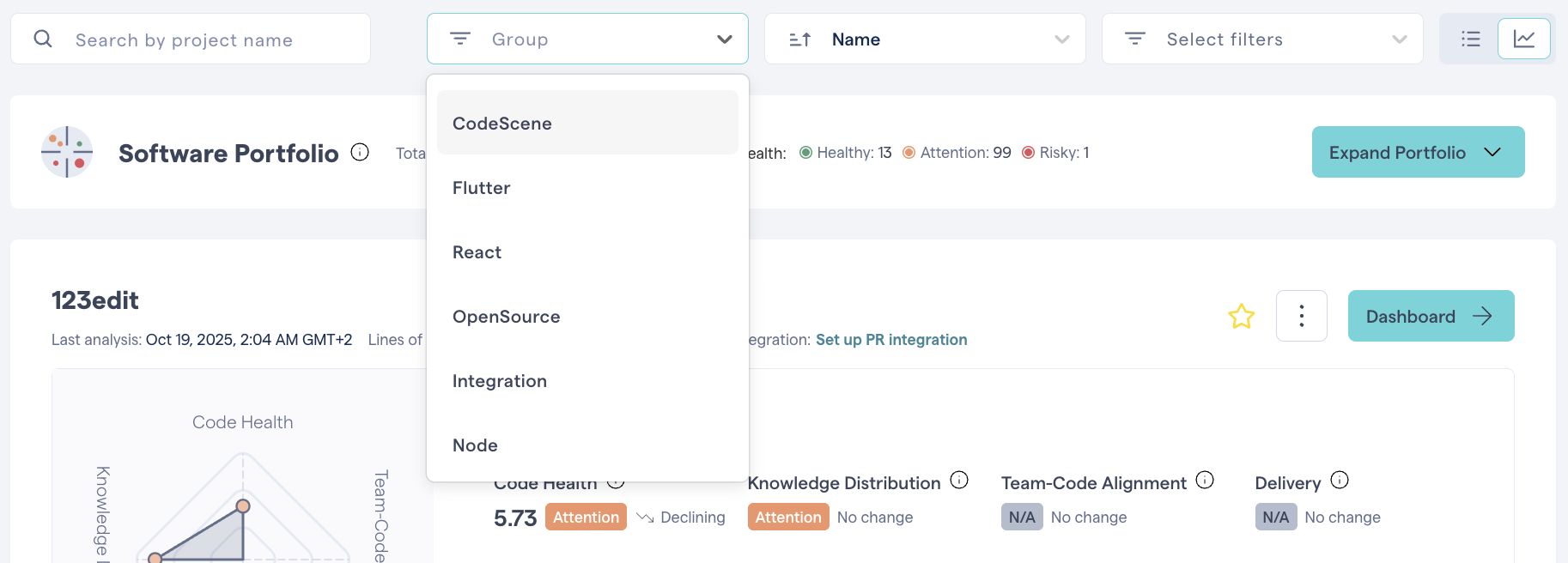The width and height of the screenshot is (1568, 563).
Task: Click the Software Portfolio logo icon
Action: click(67, 152)
